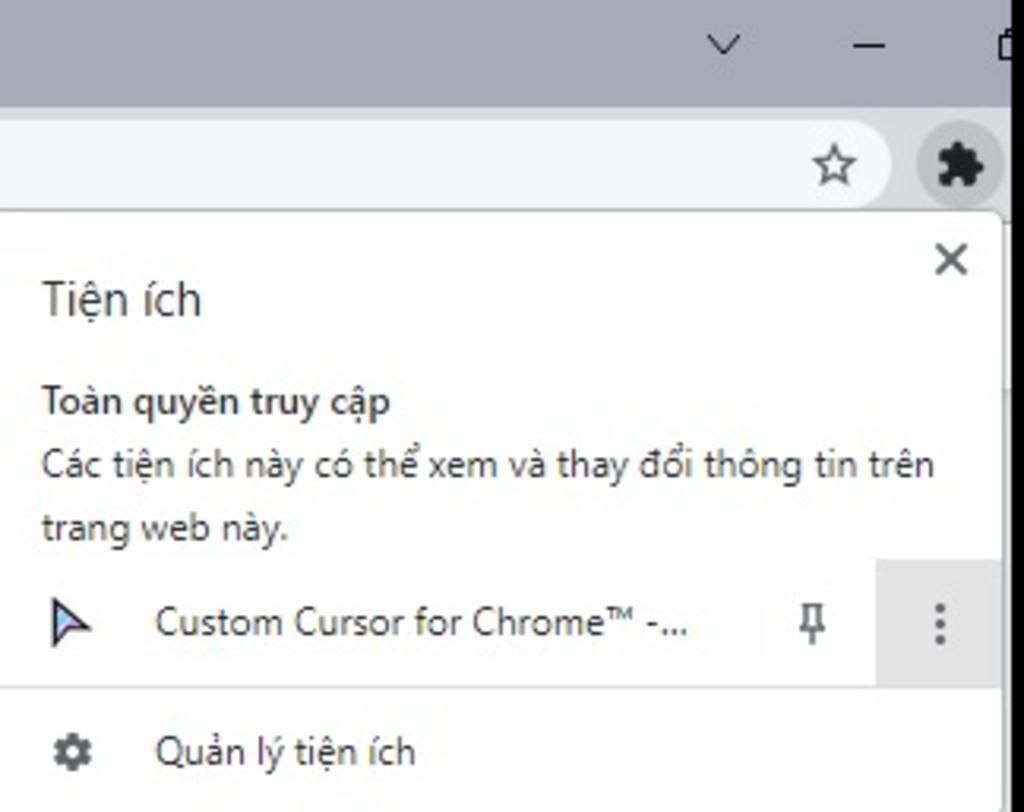
Task: Click the text line starting Các tiện ích này
Action: pos(487,466)
